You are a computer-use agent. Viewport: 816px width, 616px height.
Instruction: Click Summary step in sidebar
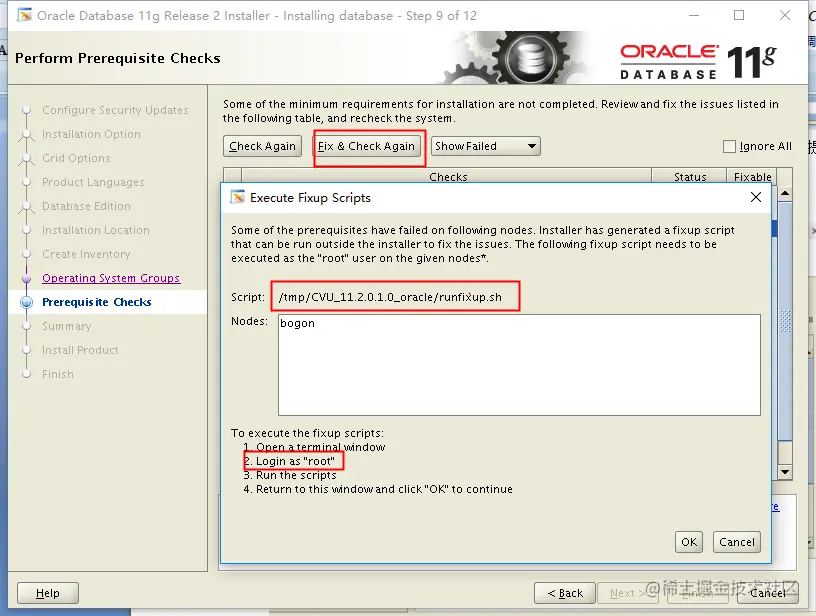pyautogui.click(x=67, y=326)
